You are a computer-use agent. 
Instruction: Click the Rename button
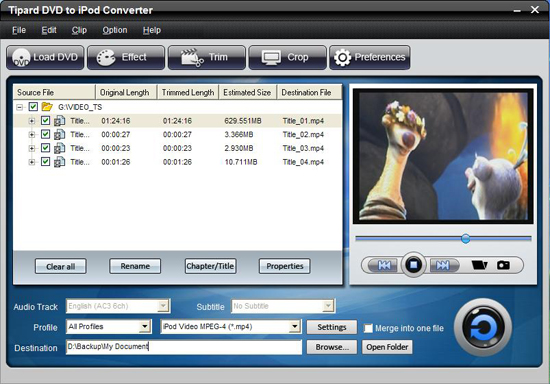[135, 266]
